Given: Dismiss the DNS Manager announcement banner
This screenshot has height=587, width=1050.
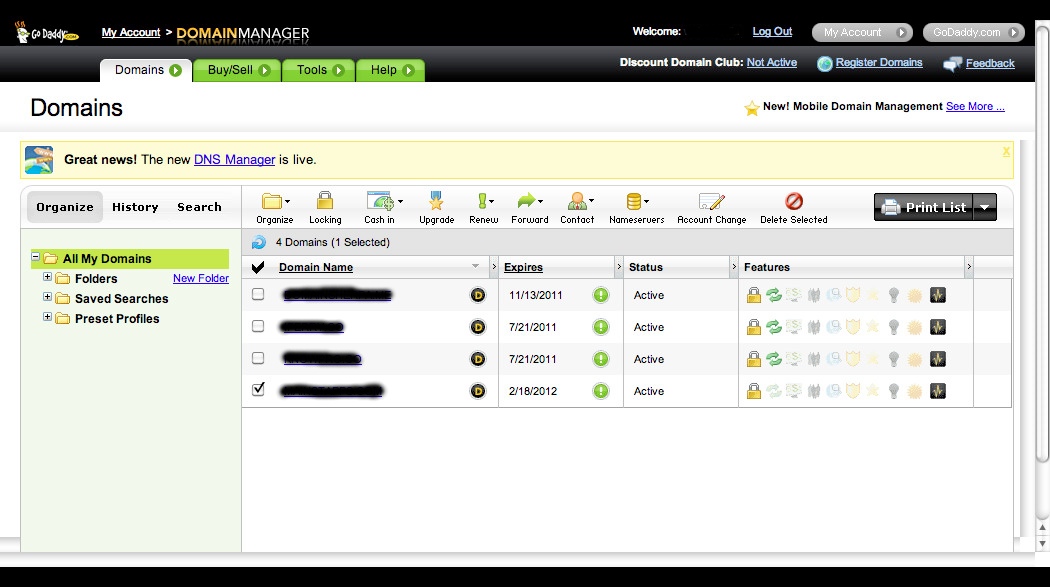Looking at the screenshot, I should pyautogui.click(x=1006, y=152).
